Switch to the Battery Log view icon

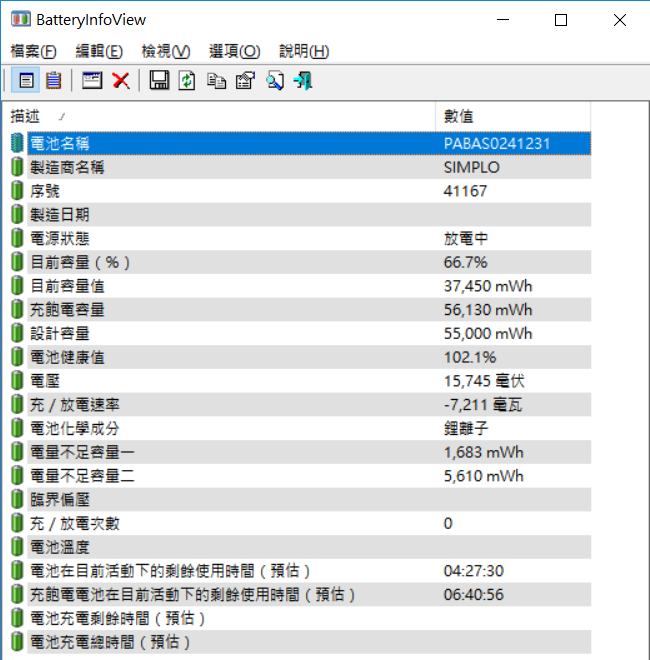(53, 80)
